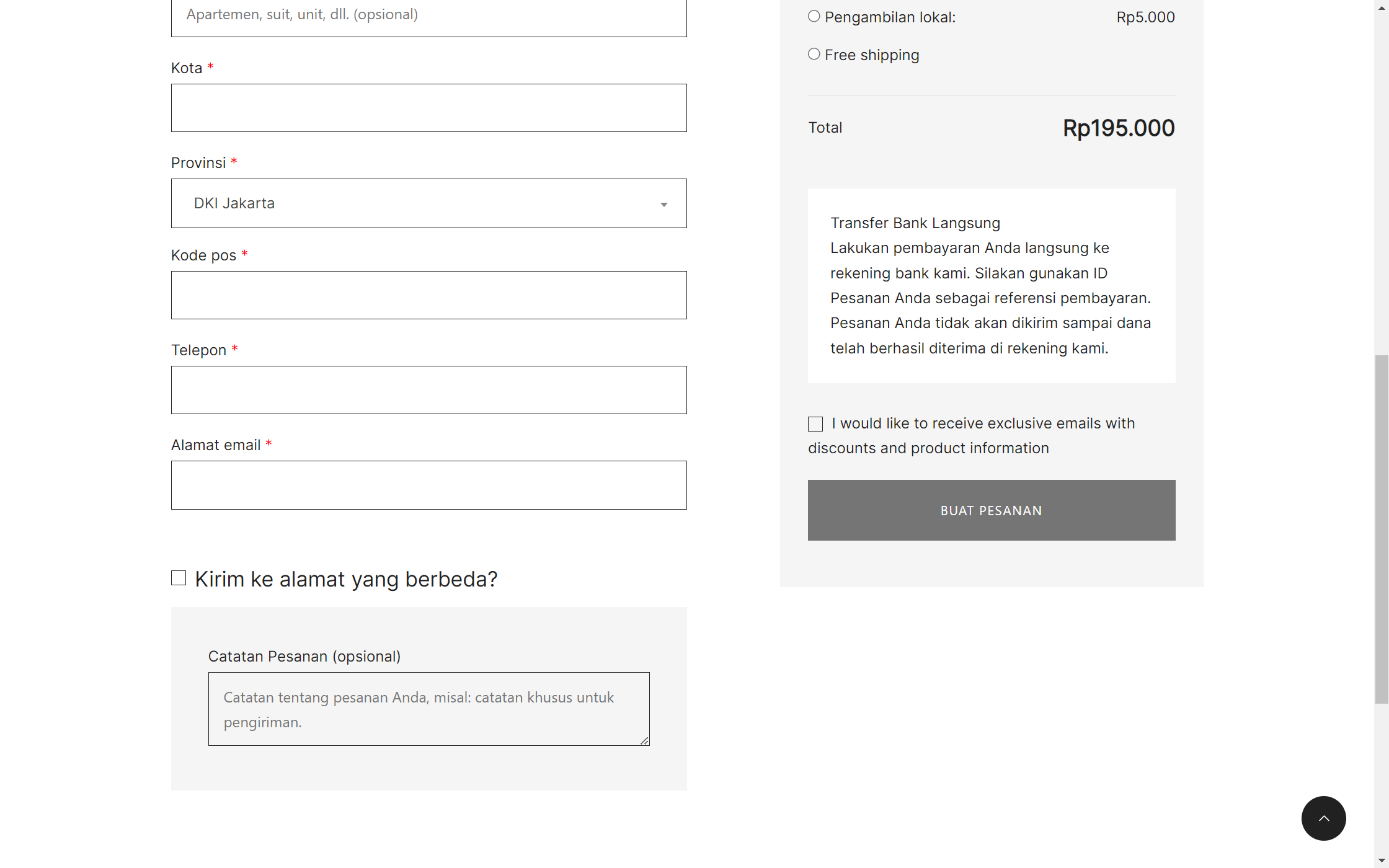Click the Provinsi dropdown arrow
The width and height of the screenshot is (1389, 868).
tap(663, 204)
